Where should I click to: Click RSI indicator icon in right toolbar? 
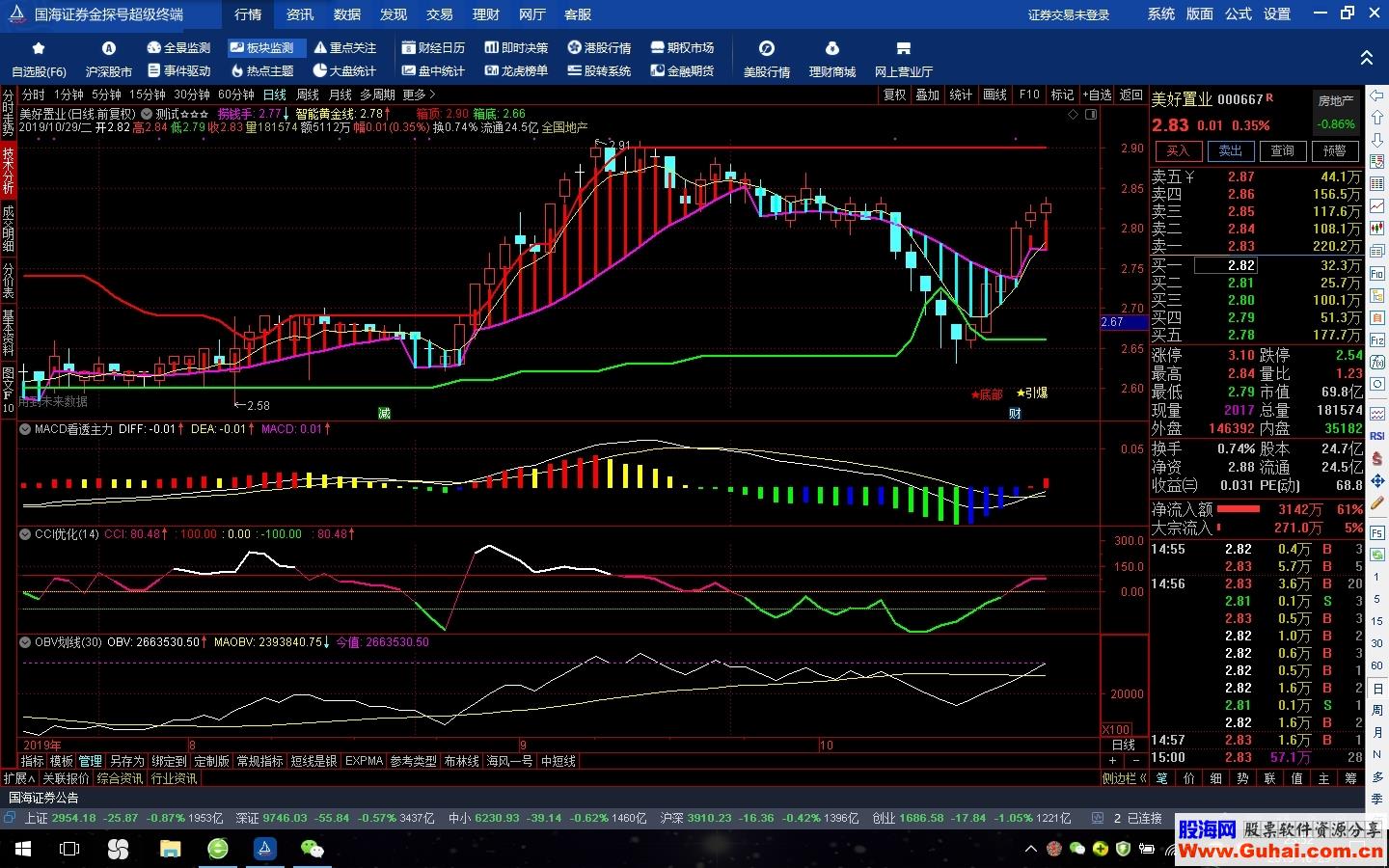(x=1377, y=436)
